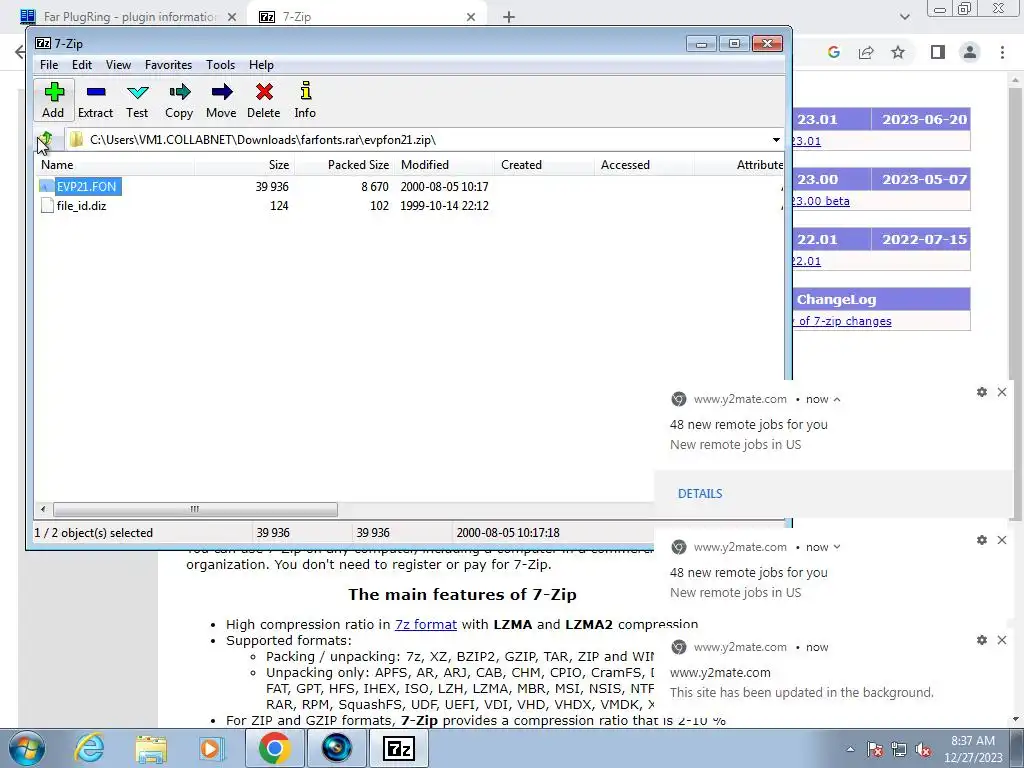The height and width of the screenshot is (768, 1024).
Task: Open the View menu
Action: [x=118, y=65]
